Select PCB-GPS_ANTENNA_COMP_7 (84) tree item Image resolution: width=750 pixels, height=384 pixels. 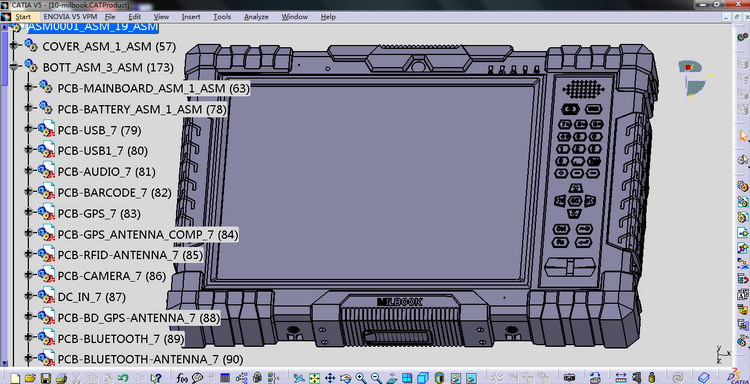pyautogui.click(x=148, y=234)
